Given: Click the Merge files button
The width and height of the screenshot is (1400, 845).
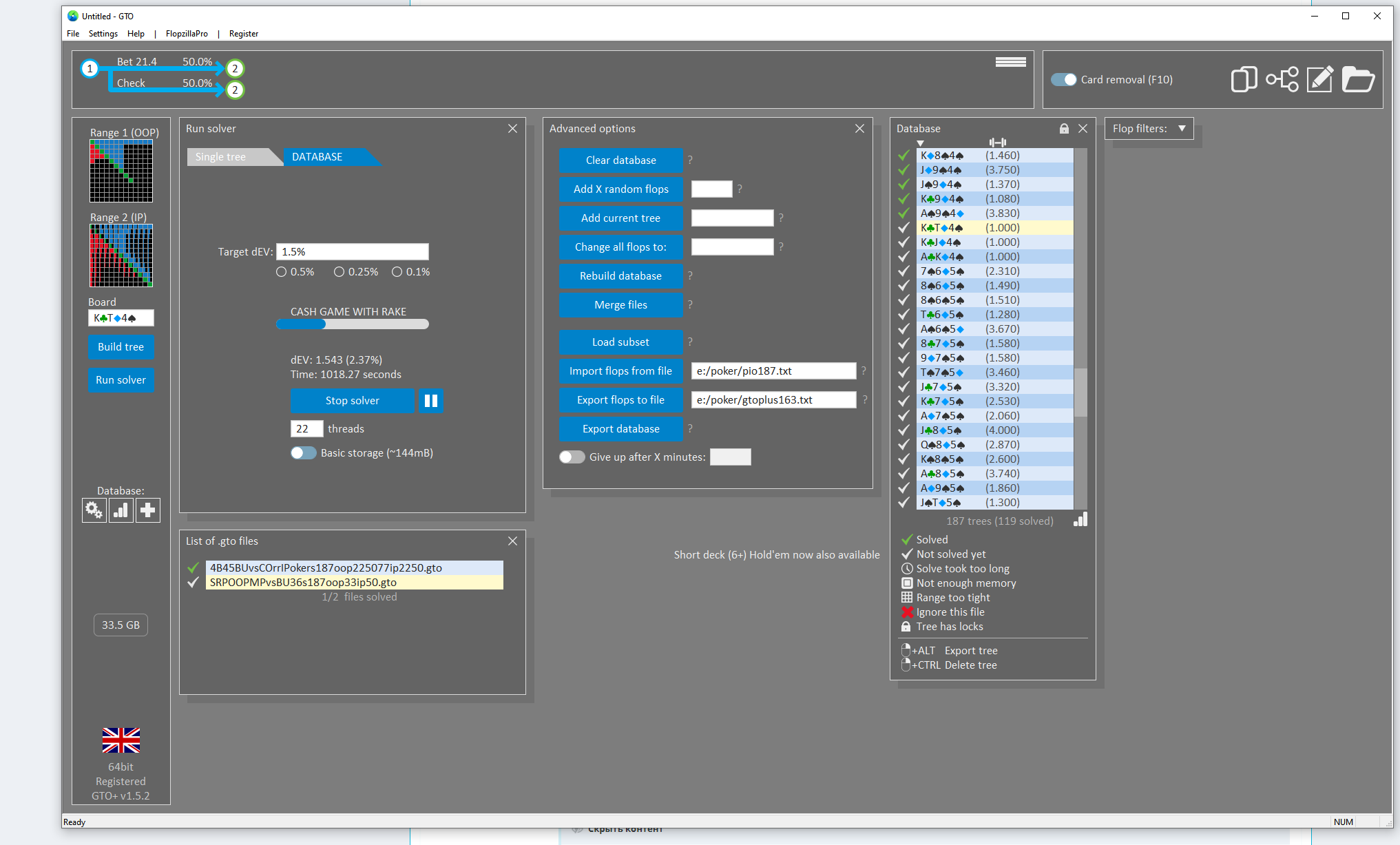Looking at the screenshot, I should (x=620, y=305).
